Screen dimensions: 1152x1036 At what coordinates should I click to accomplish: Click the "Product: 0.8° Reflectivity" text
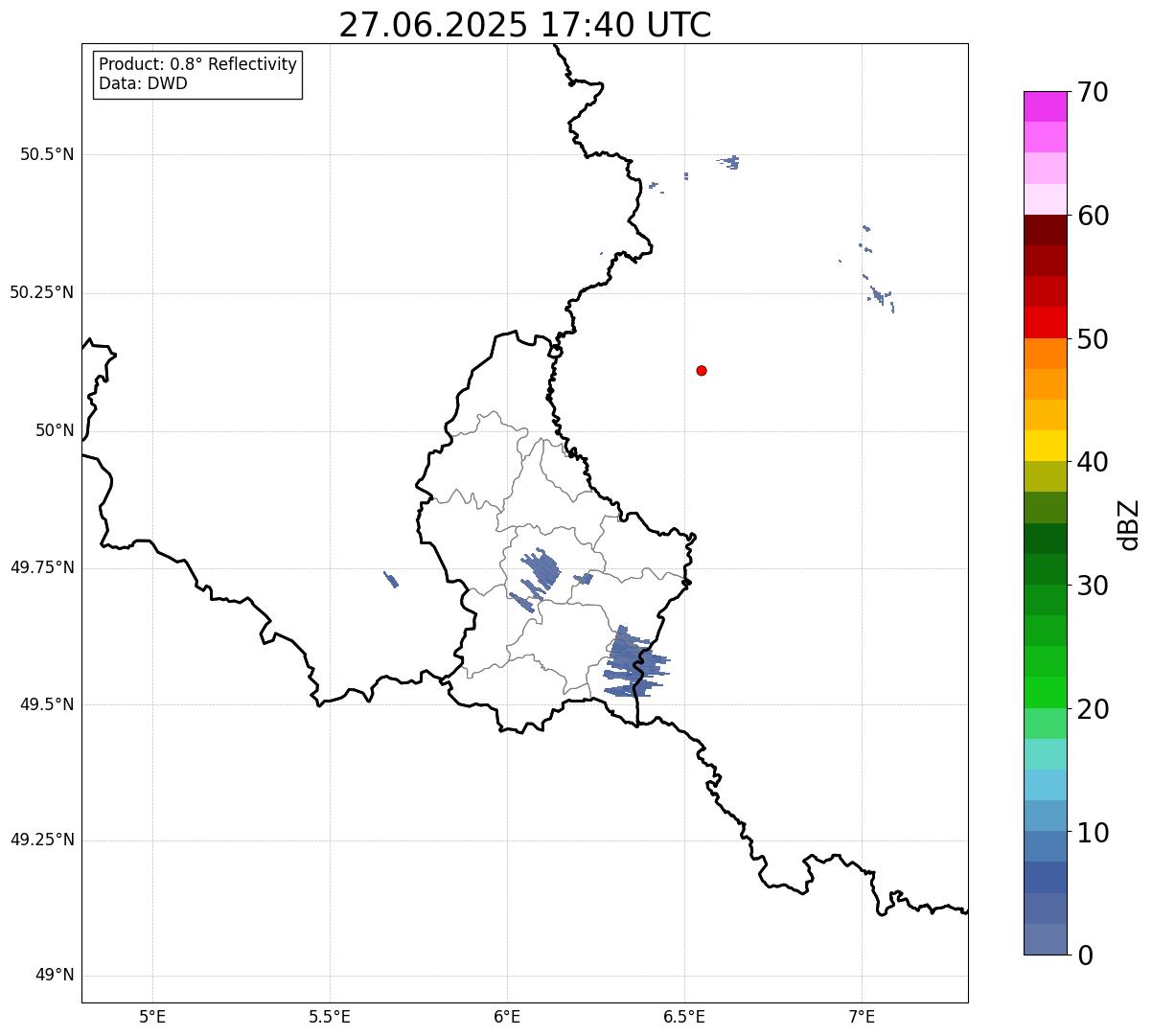pos(198,64)
